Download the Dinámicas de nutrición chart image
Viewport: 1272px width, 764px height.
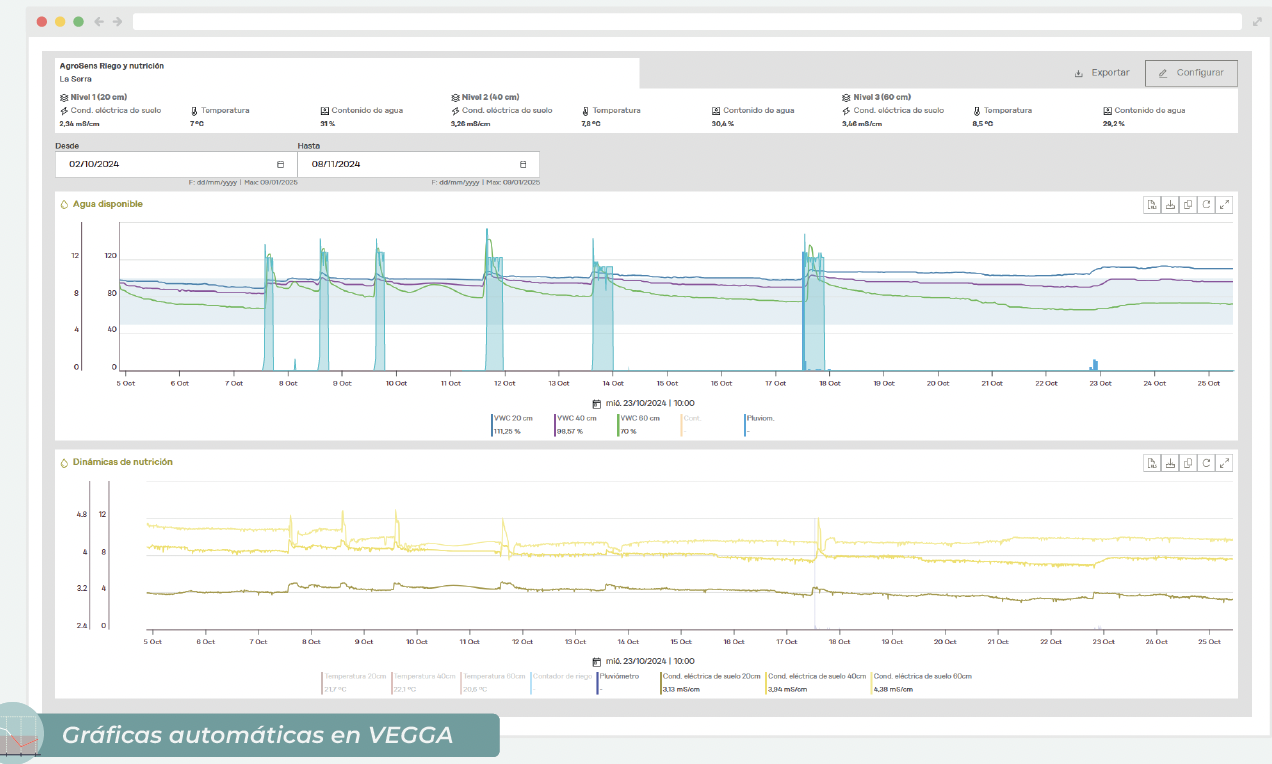point(1170,463)
